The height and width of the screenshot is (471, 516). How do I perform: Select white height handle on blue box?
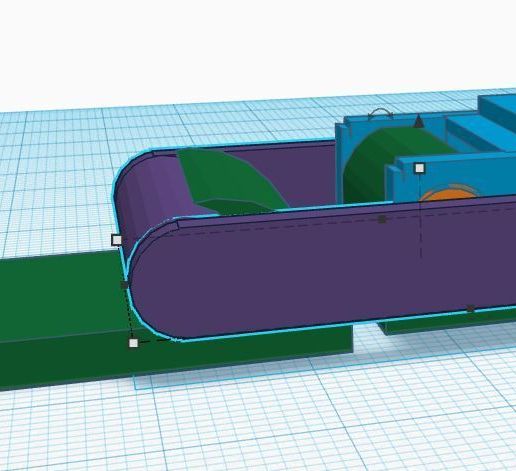419,168
